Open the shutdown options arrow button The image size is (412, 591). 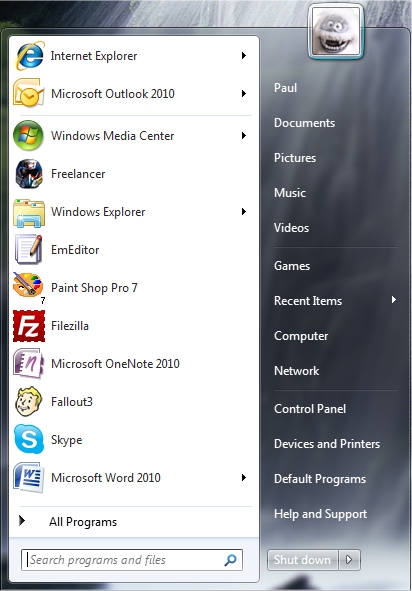pos(349,560)
